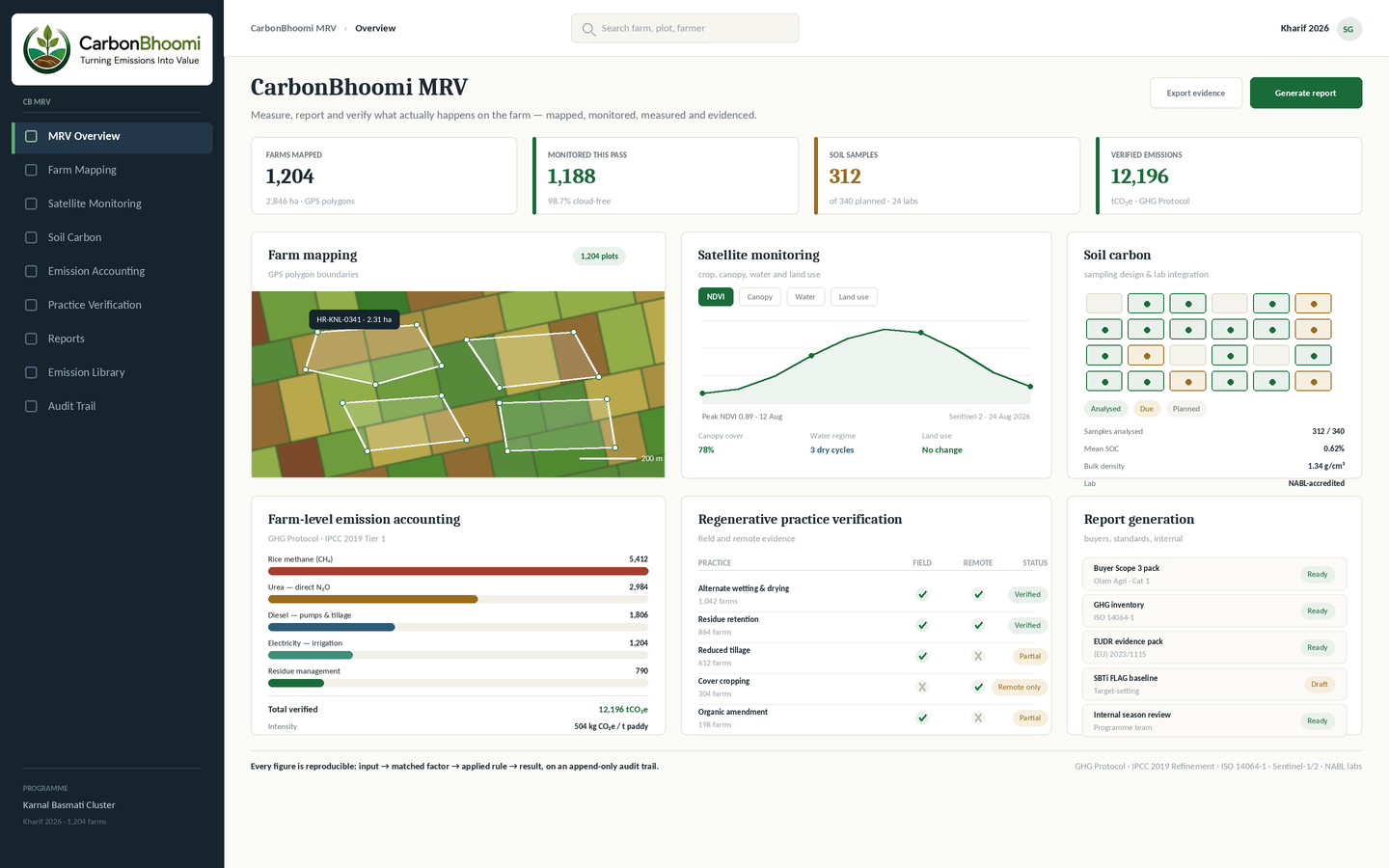1389x868 pixels.
Task: Click Farm Mapping sidebar icon
Action: [x=31, y=170]
